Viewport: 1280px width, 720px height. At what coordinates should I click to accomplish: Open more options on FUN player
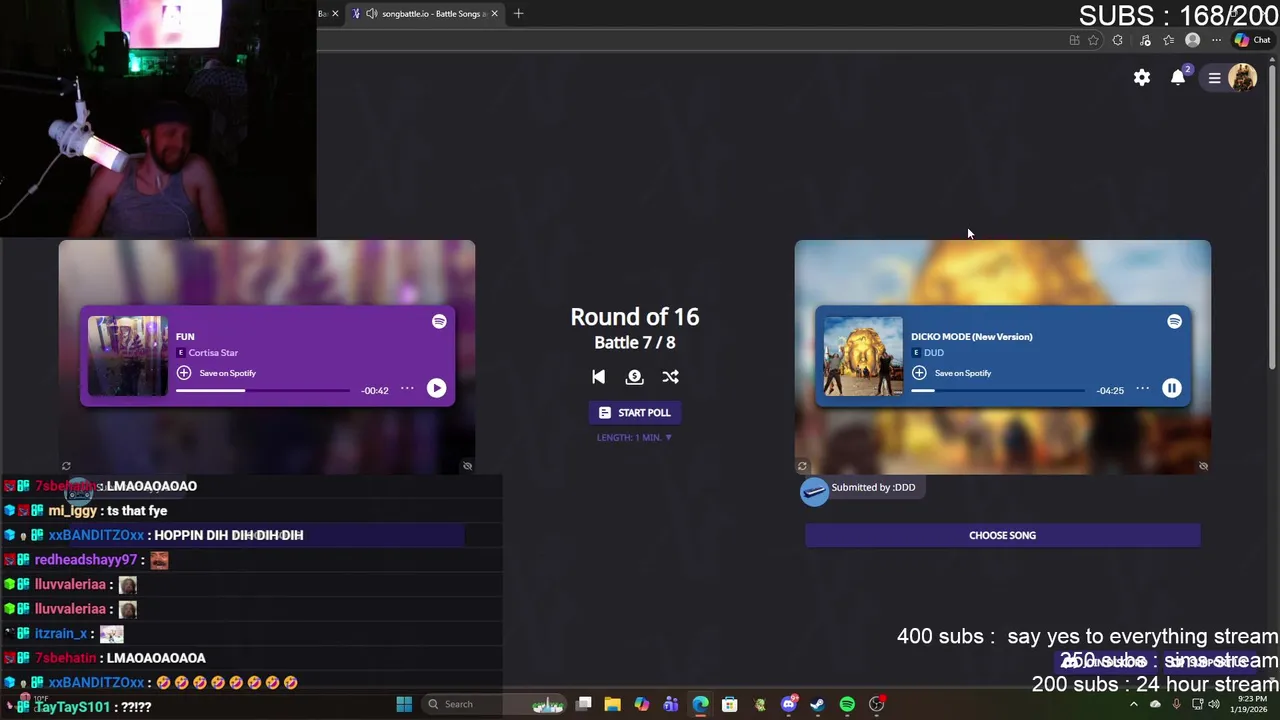point(407,389)
